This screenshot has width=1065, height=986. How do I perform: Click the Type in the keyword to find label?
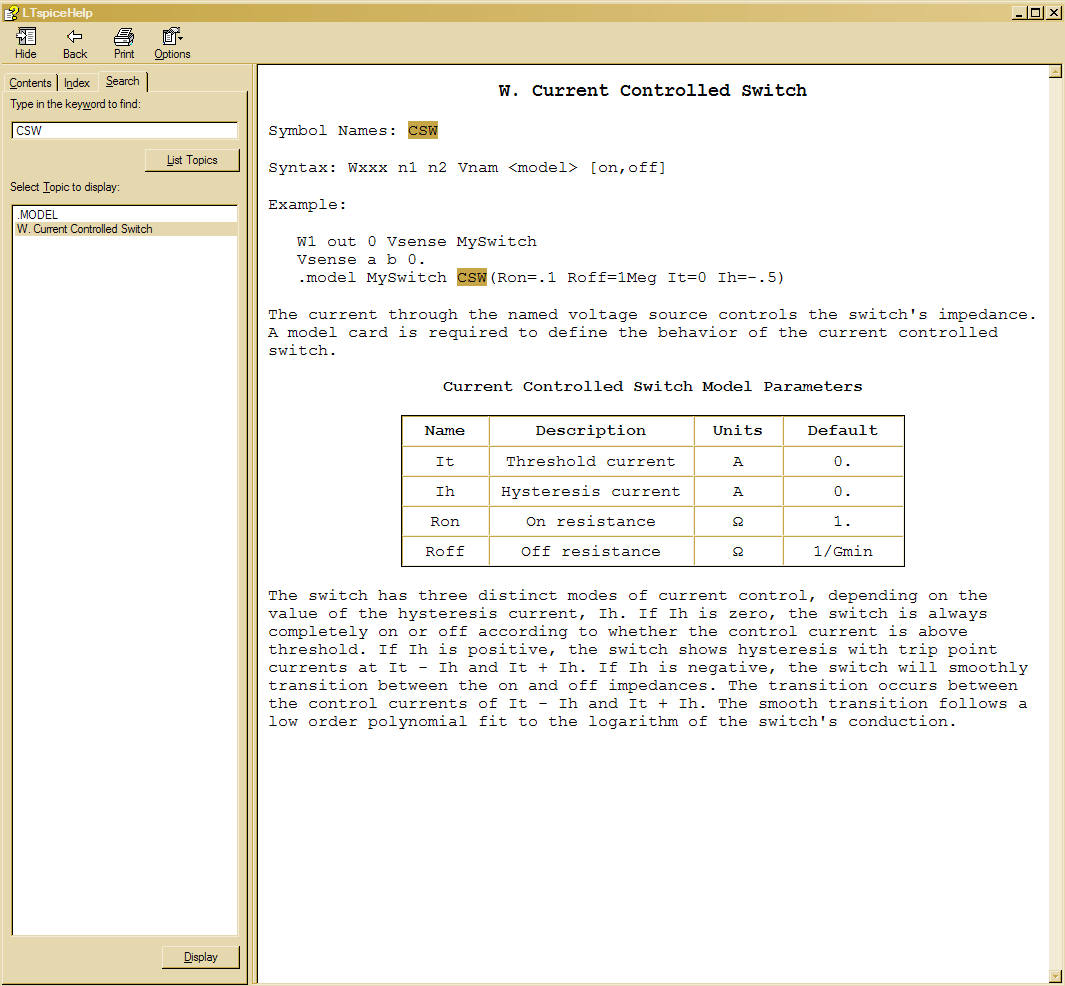point(75,104)
